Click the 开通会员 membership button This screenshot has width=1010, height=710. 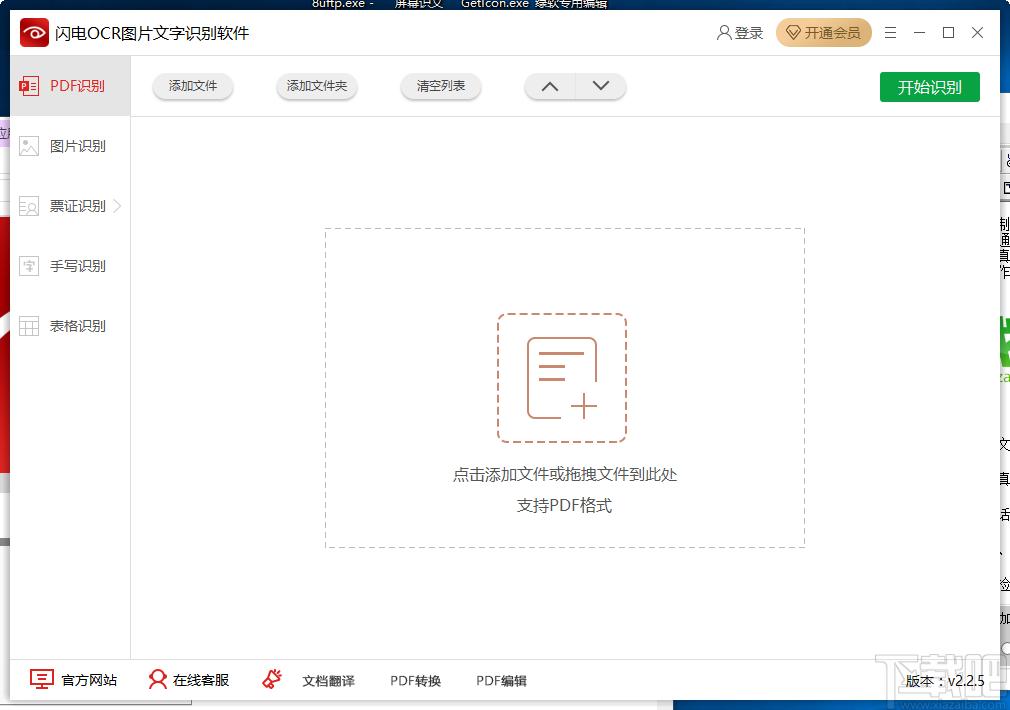click(x=823, y=32)
